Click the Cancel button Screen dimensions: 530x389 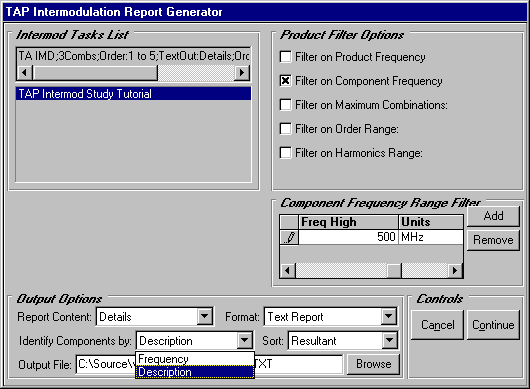[x=437, y=325]
